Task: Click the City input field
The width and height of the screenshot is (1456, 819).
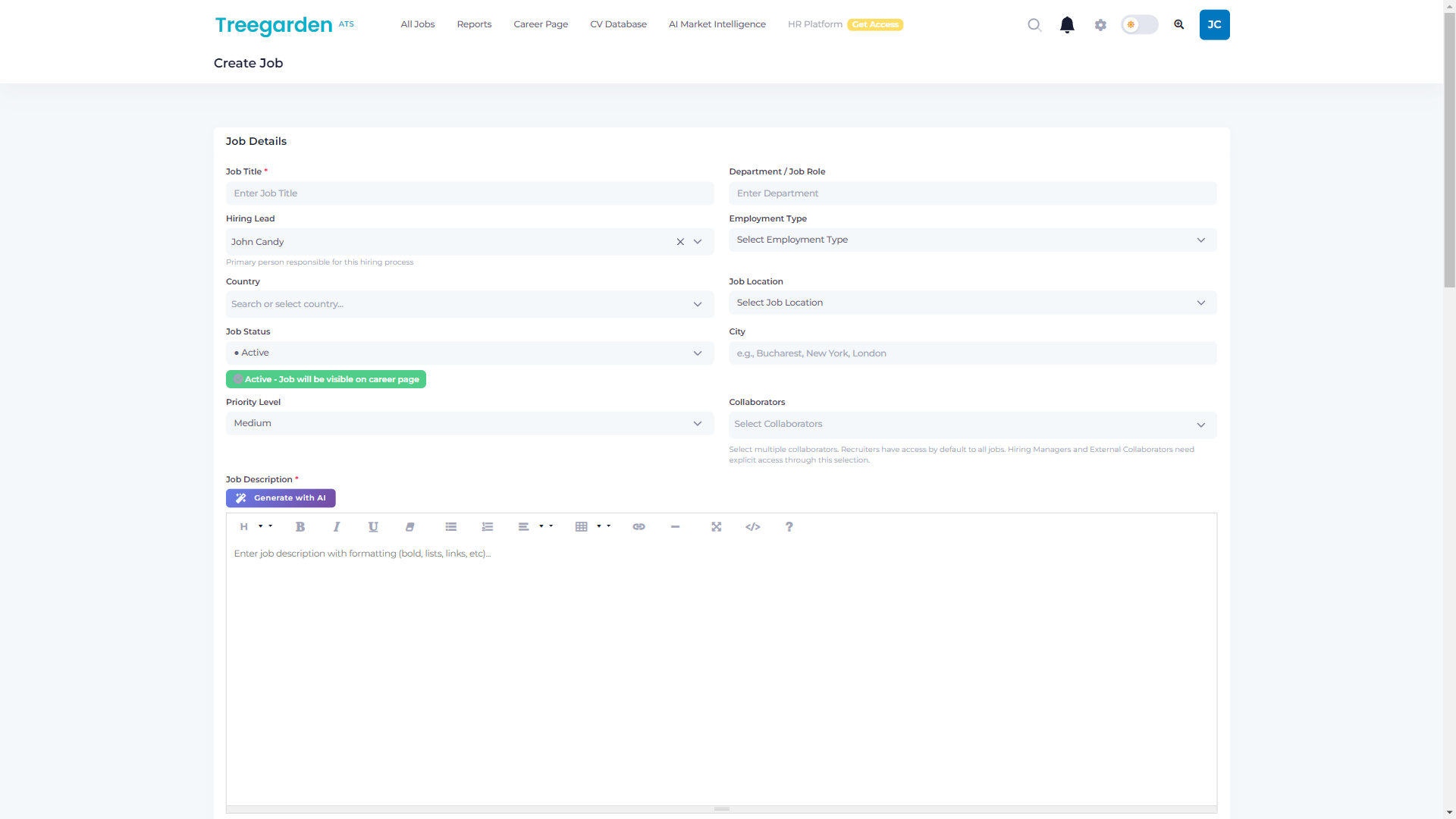Action: tap(973, 353)
